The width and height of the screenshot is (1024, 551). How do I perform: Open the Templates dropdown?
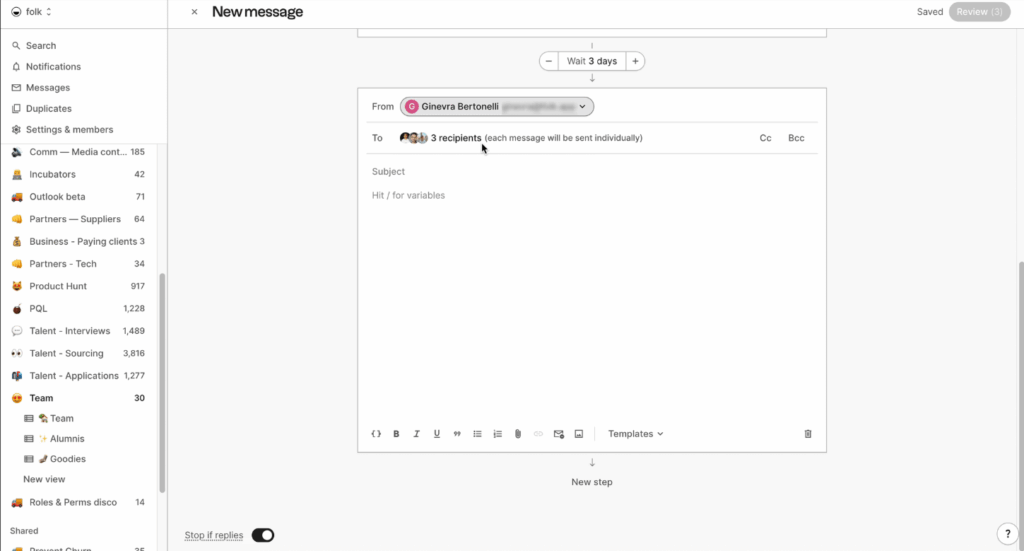[x=635, y=434]
